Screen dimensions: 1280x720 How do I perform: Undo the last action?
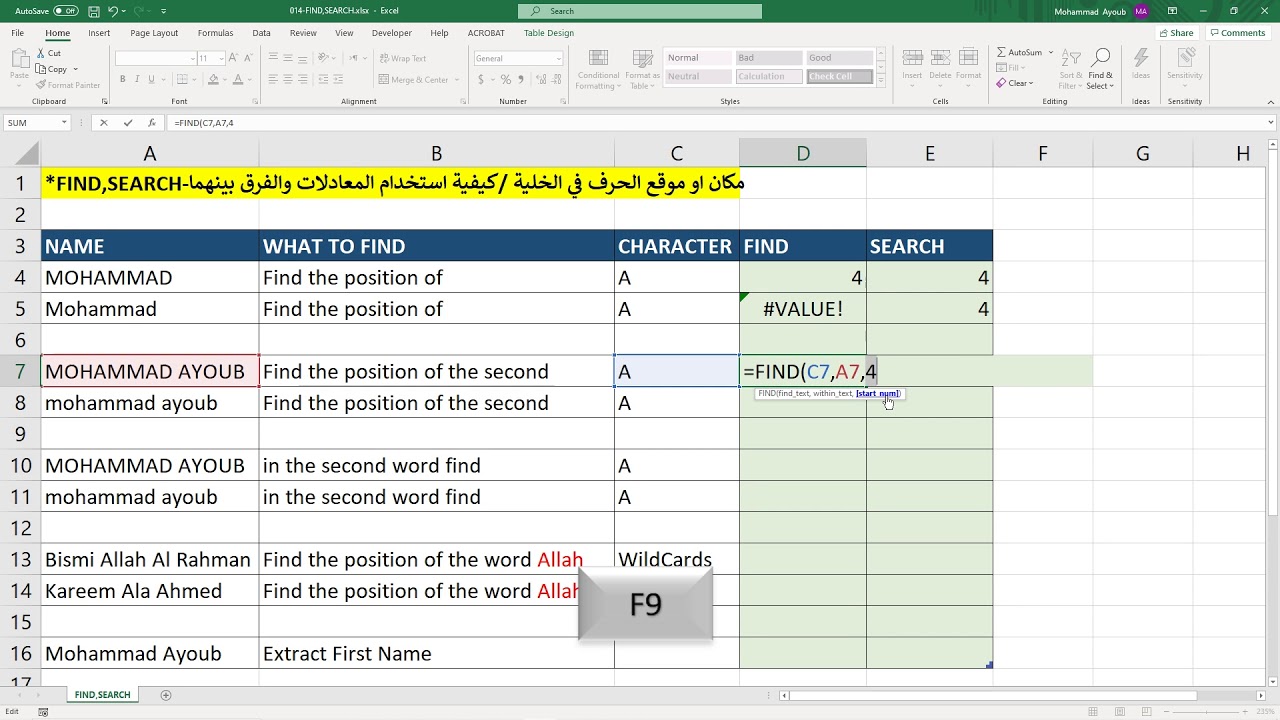click(113, 11)
